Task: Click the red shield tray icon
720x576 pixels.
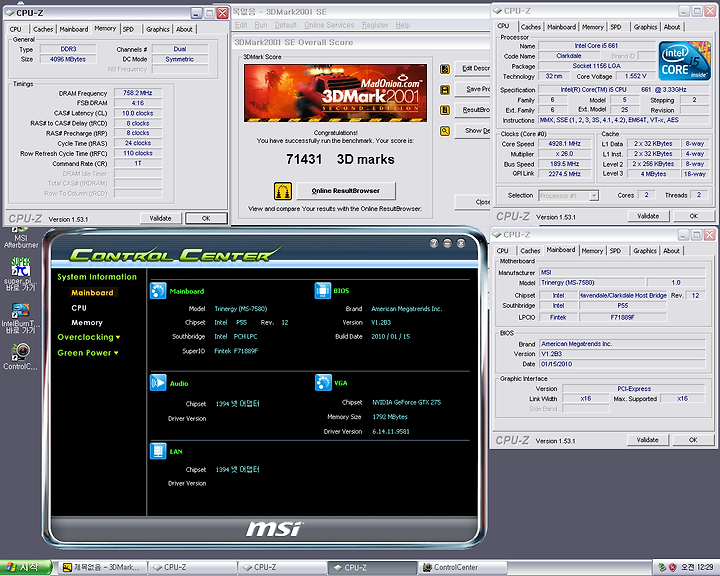Action: click(x=672, y=568)
